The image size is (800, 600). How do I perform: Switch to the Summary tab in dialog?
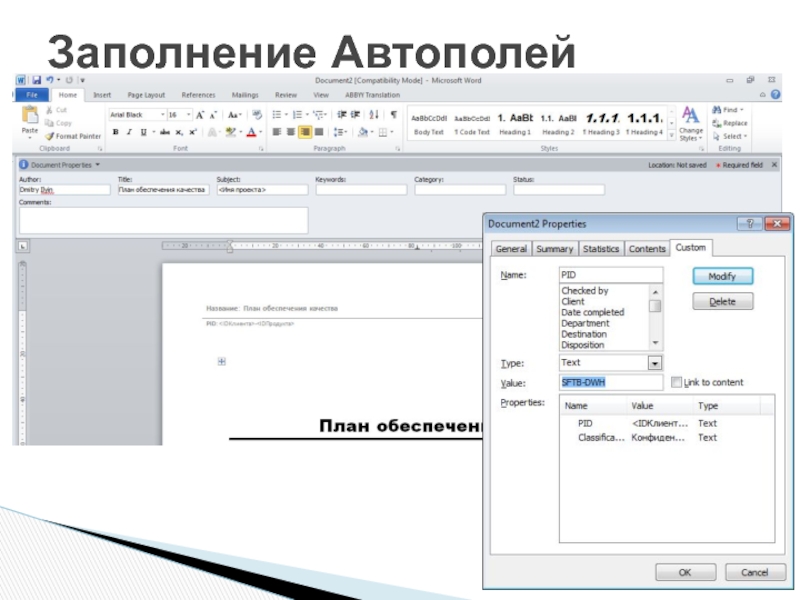pyautogui.click(x=554, y=249)
